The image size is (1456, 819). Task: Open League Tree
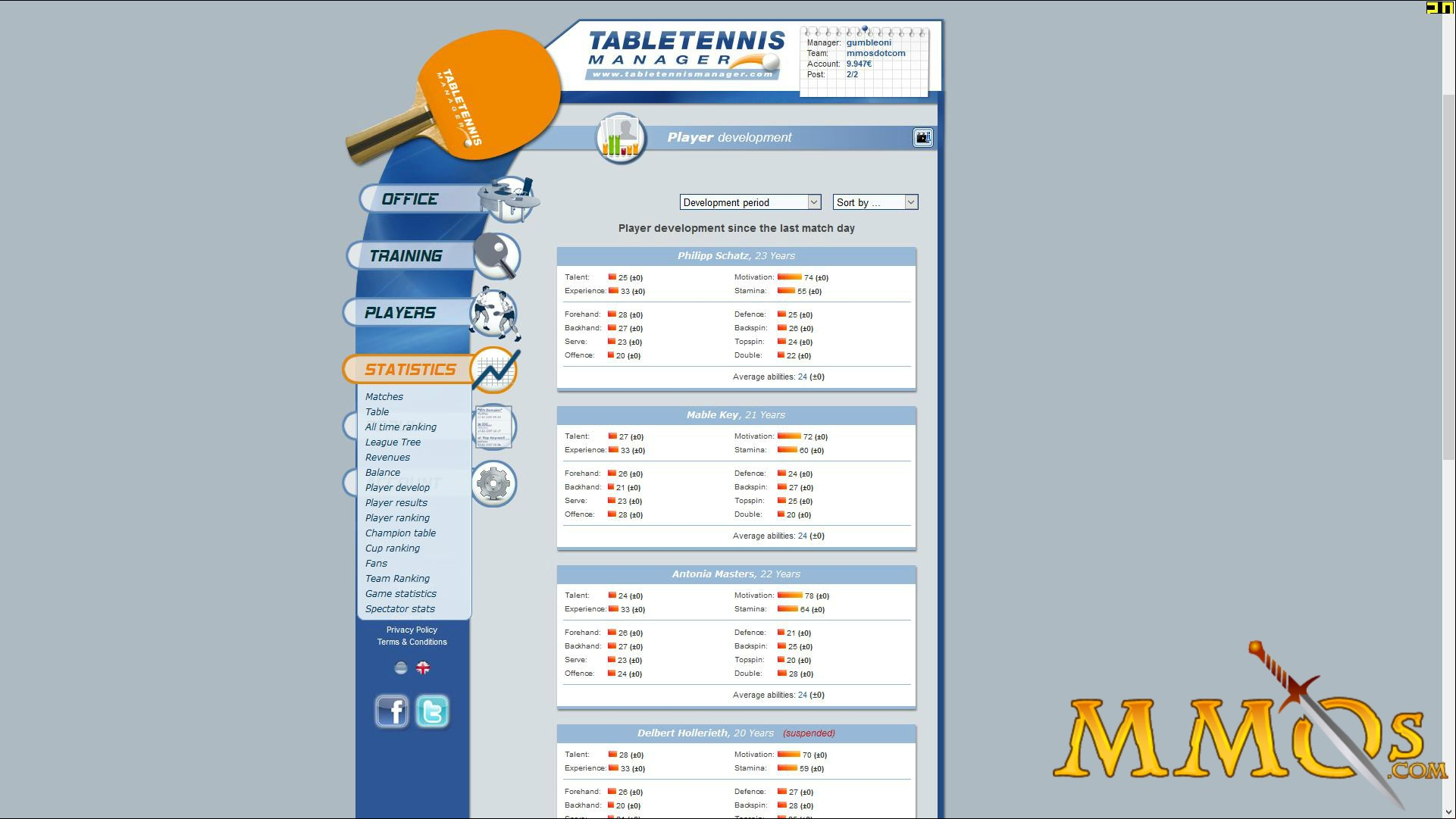[393, 442]
